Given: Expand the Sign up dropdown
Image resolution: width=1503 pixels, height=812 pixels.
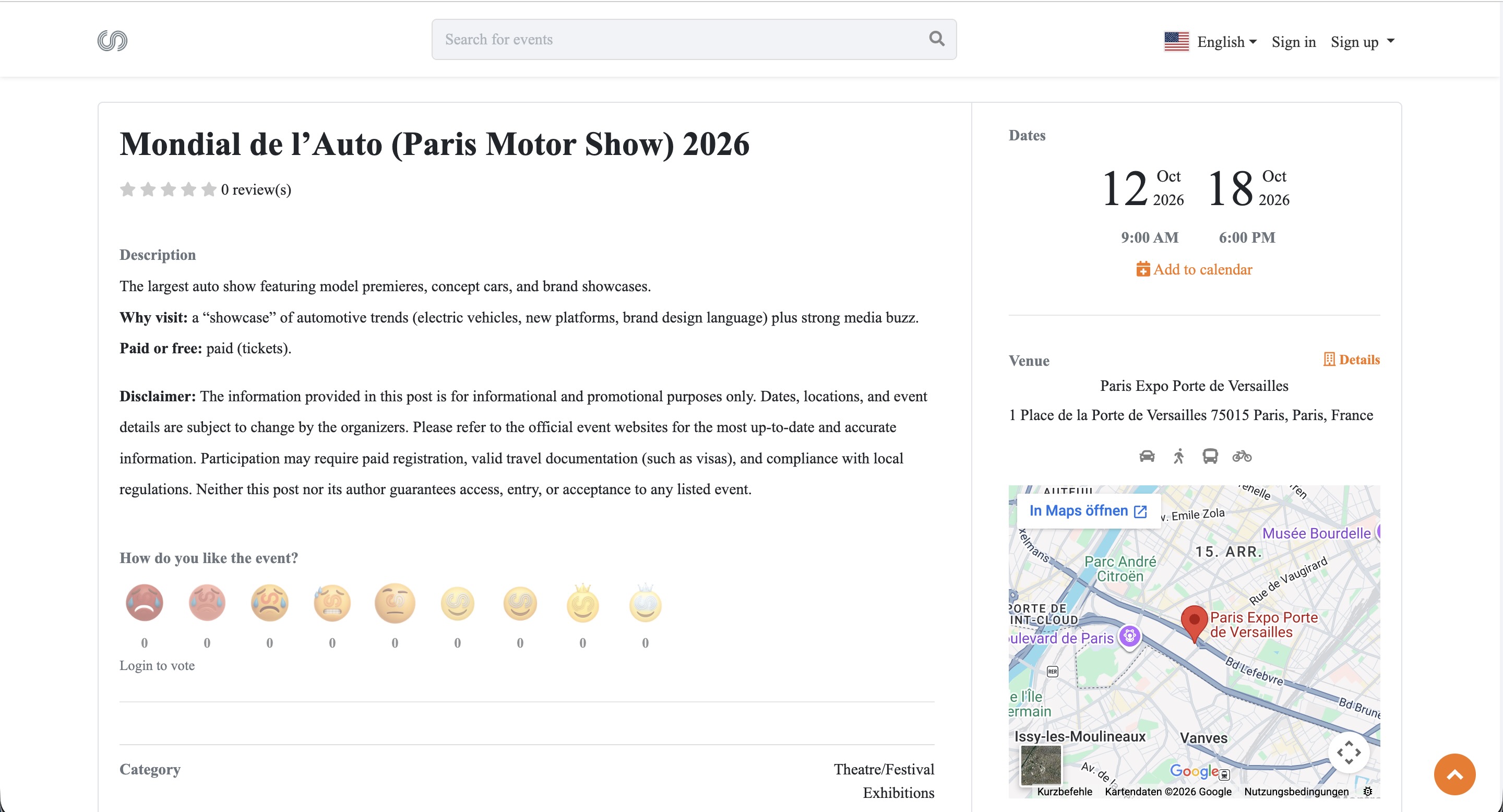Looking at the screenshot, I should point(1363,42).
